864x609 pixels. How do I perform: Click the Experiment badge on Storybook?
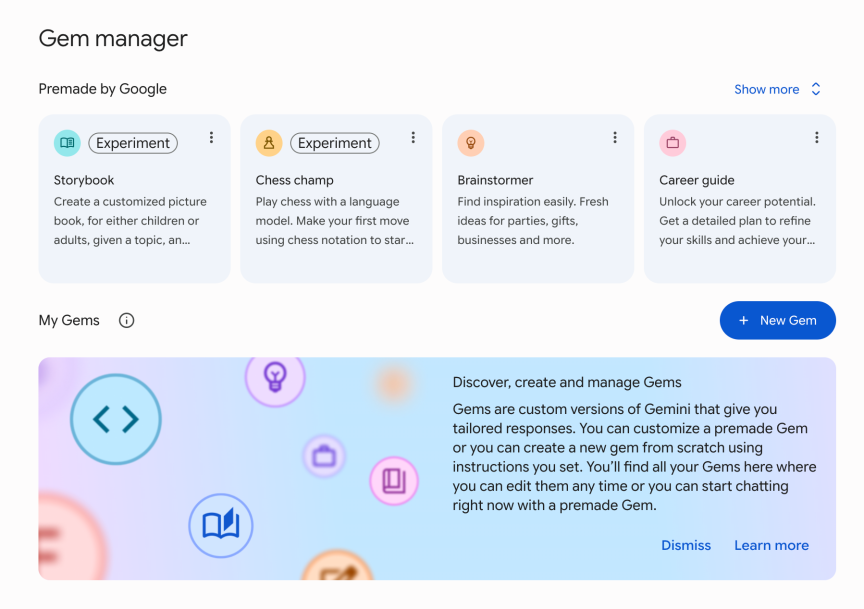click(x=133, y=143)
